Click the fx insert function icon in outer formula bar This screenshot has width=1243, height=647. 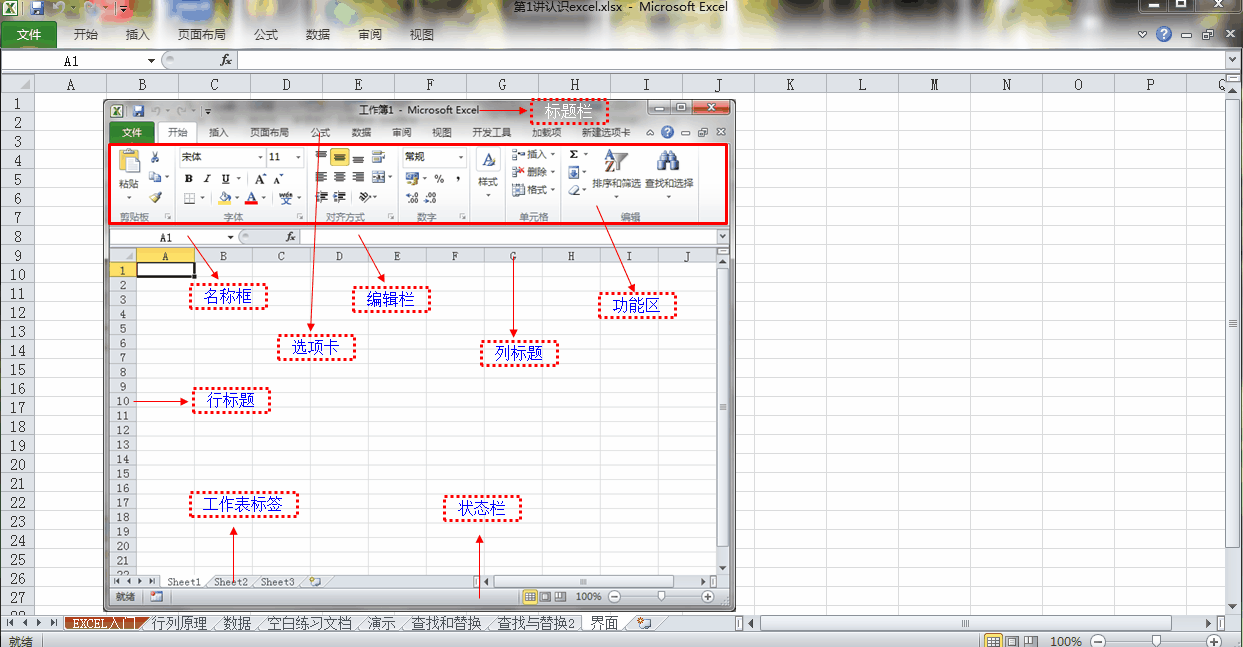click(226, 60)
